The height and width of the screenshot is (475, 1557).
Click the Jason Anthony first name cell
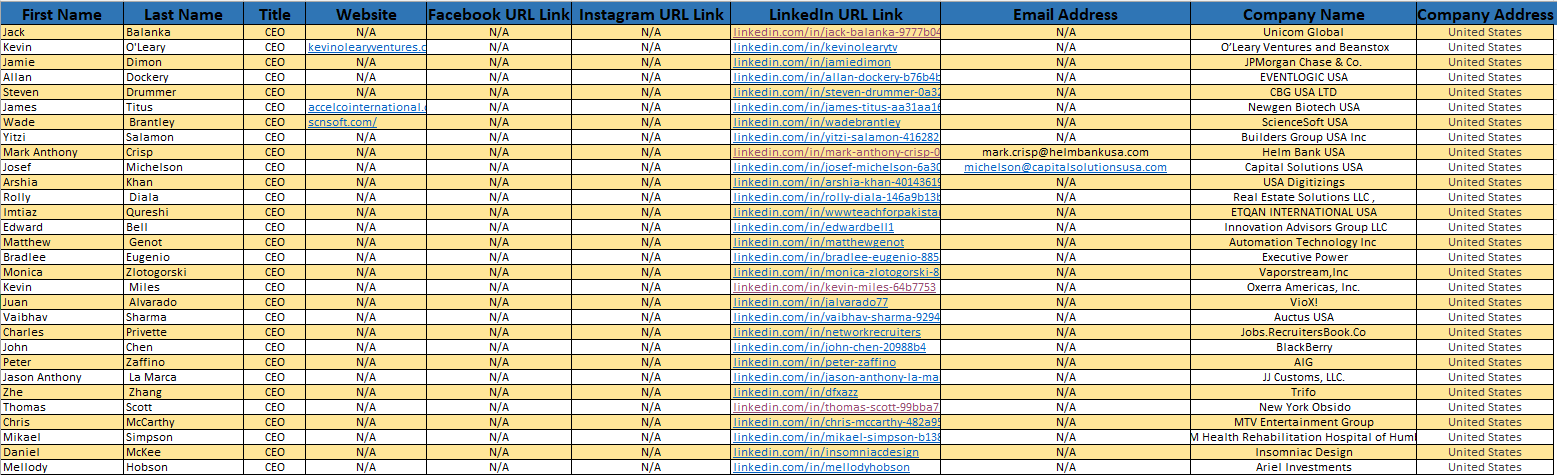point(62,377)
